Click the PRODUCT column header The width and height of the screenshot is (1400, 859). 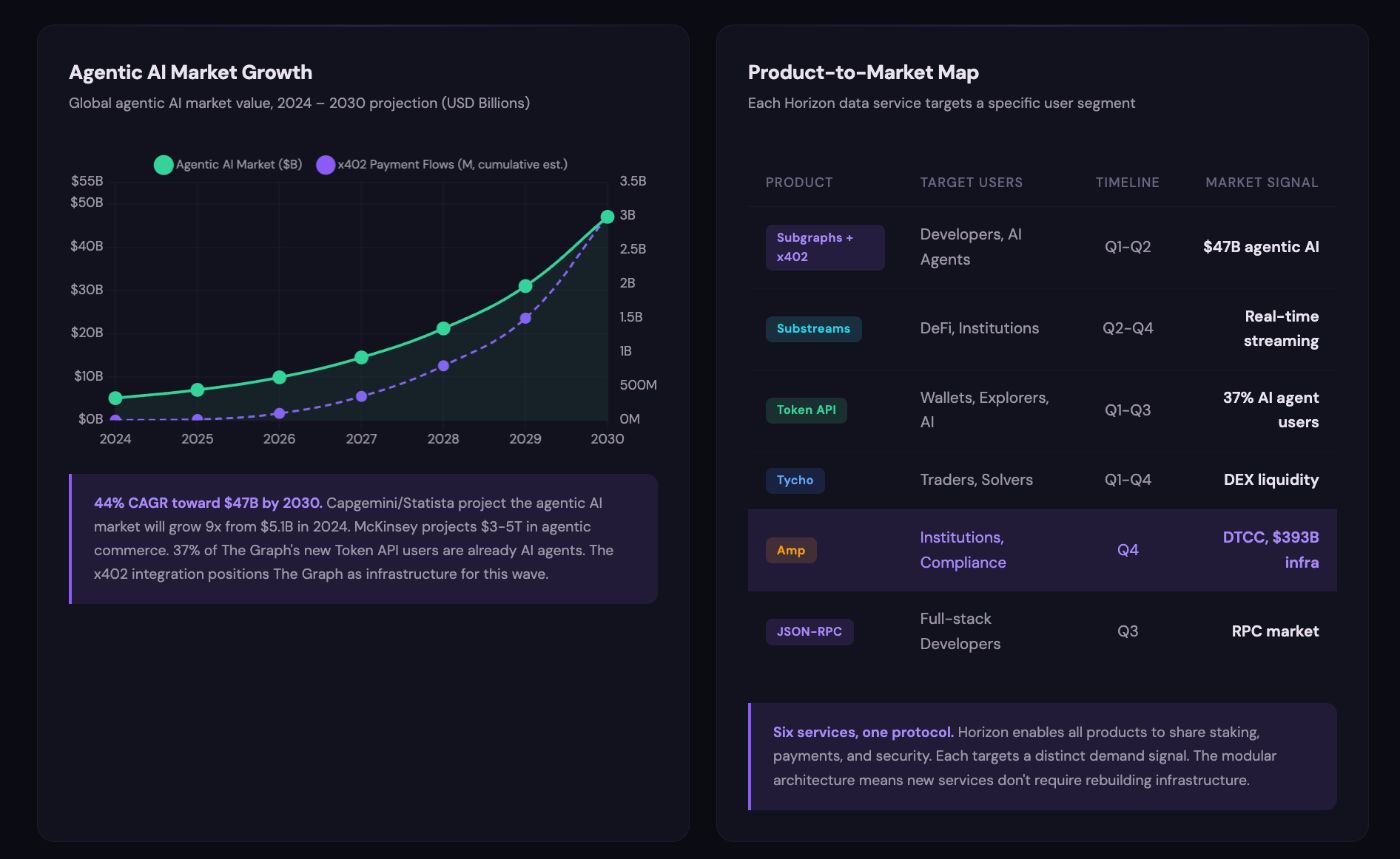(x=799, y=182)
